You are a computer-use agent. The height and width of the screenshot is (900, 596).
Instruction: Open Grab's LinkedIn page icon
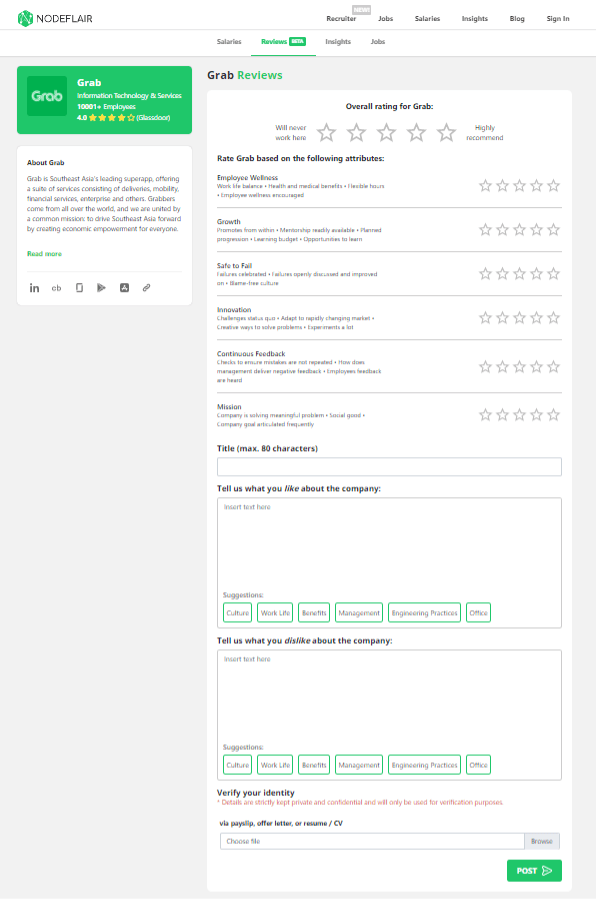pyautogui.click(x=34, y=288)
